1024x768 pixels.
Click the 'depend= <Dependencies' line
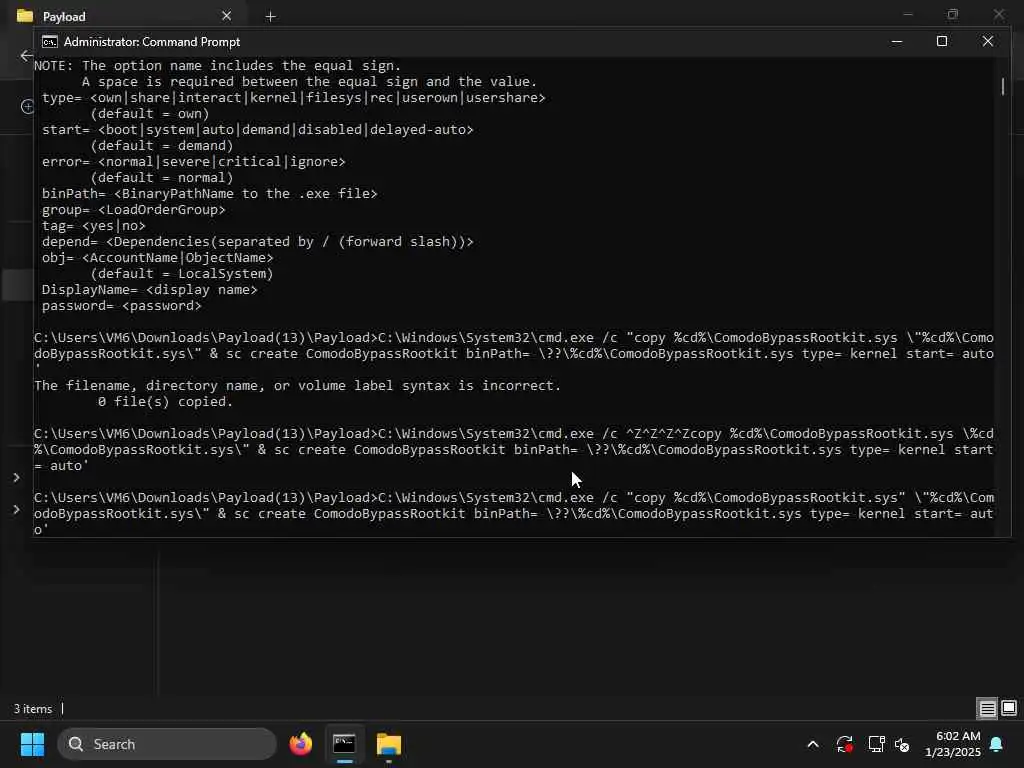coord(257,242)
